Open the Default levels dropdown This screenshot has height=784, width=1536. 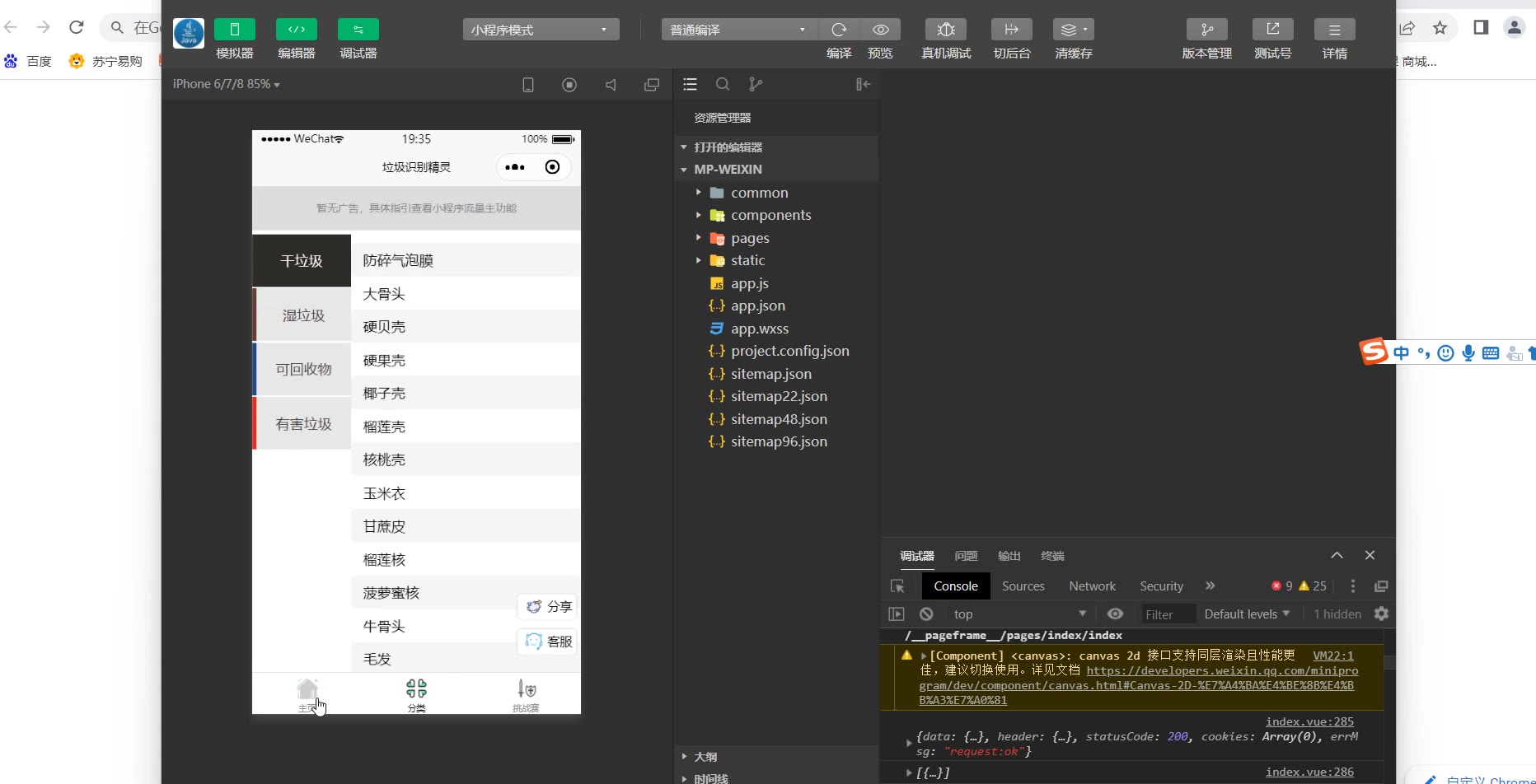(1247, 614)
